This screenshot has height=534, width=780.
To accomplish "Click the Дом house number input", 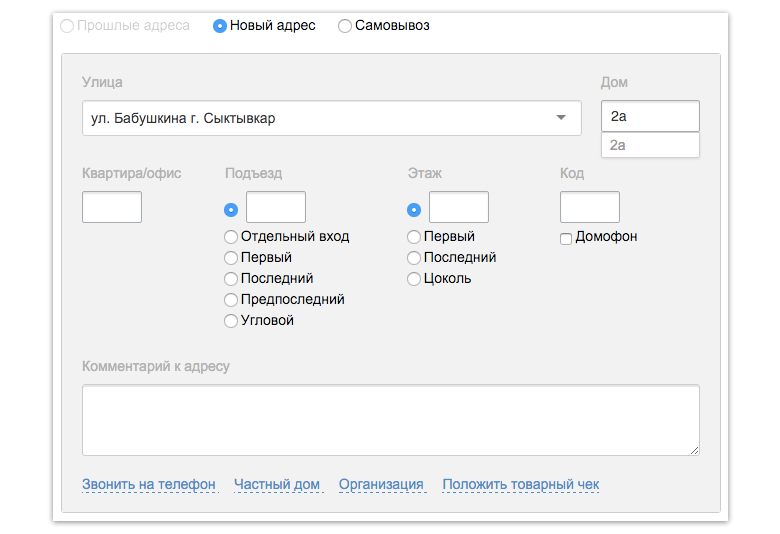I will [x=650, y=116].
